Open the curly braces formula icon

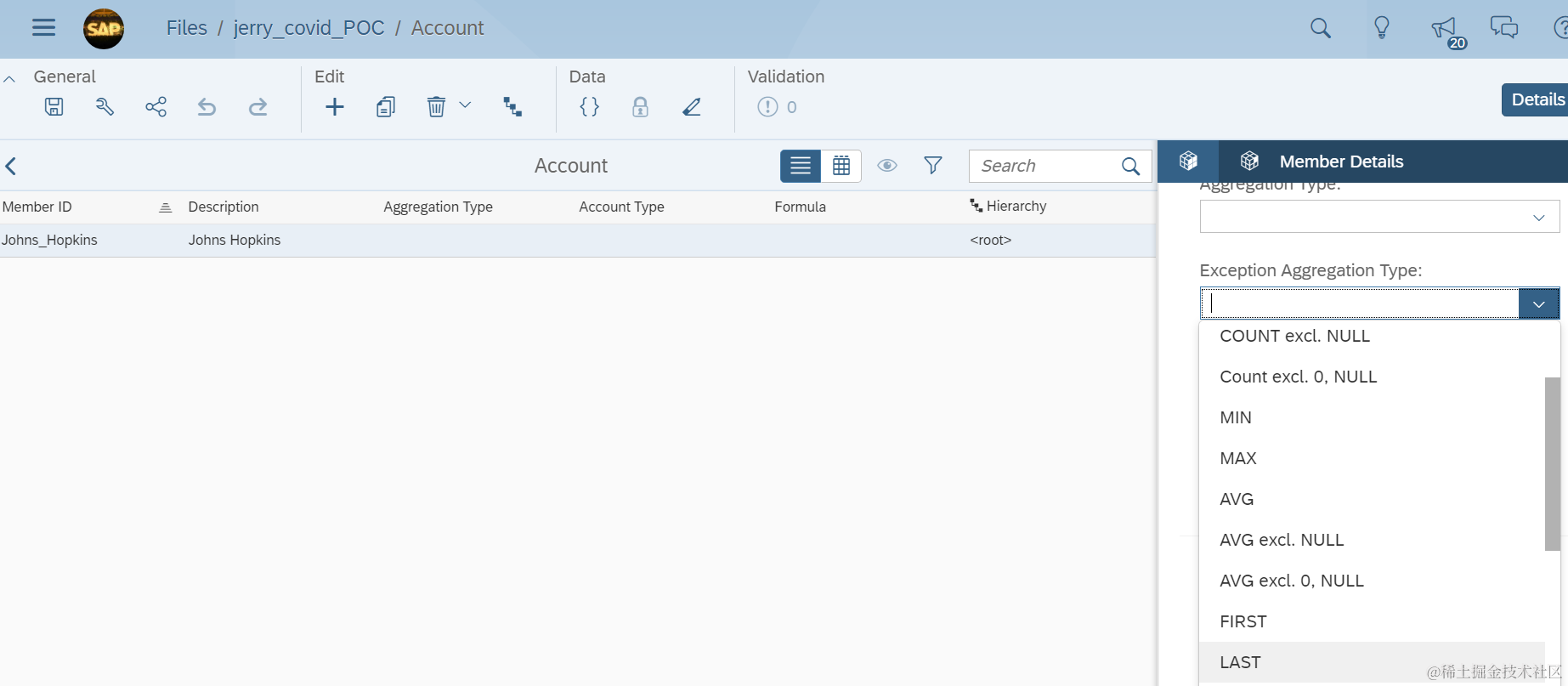(x=589, y=106)
